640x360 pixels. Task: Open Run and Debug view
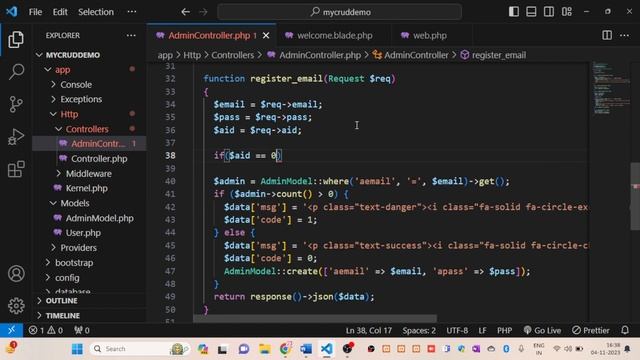(16, 137)
